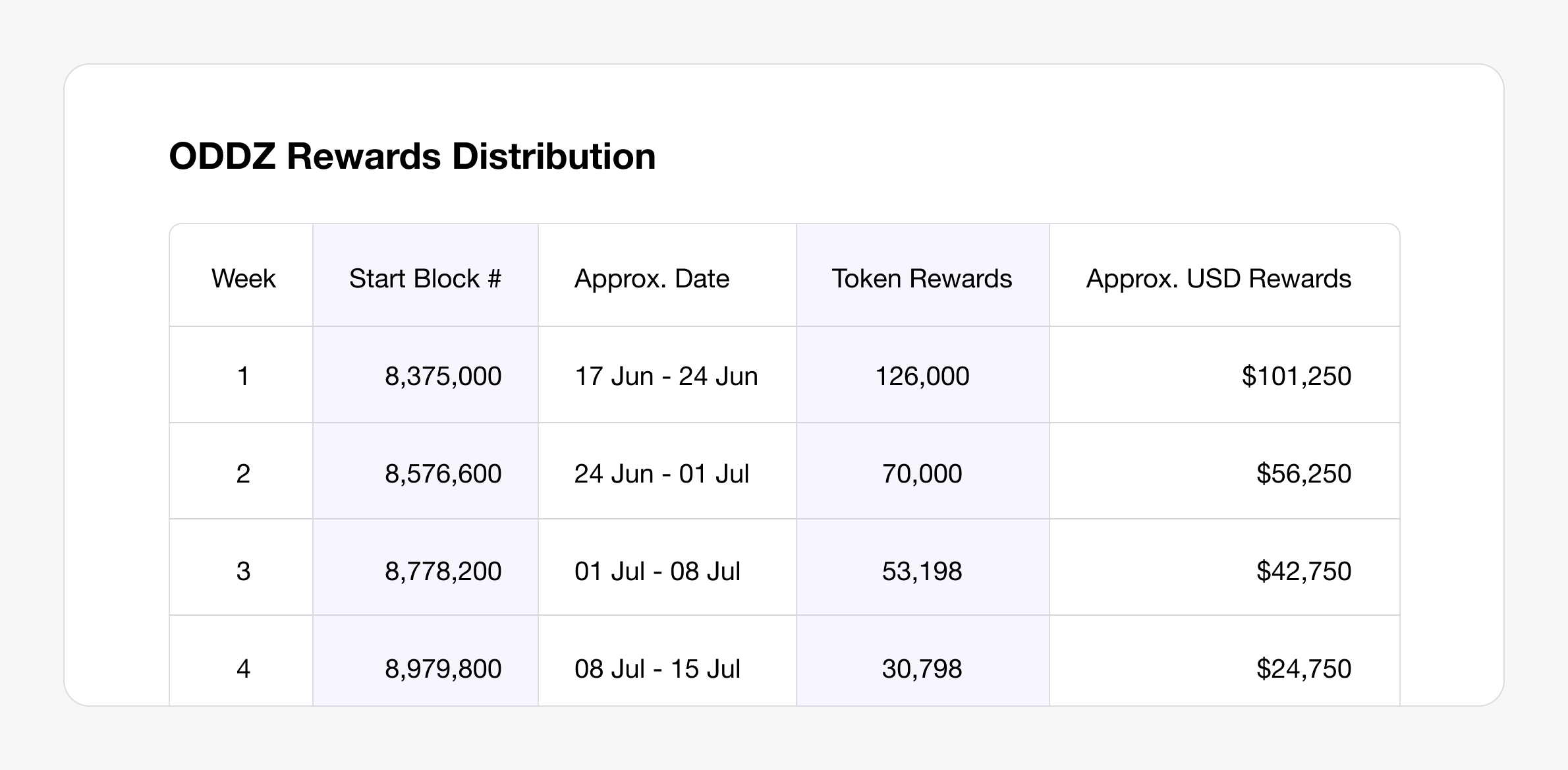The height and width of the screenshot is (770, 1568).
Task: Click token rewards value 70,000
Action: (922, 474)
